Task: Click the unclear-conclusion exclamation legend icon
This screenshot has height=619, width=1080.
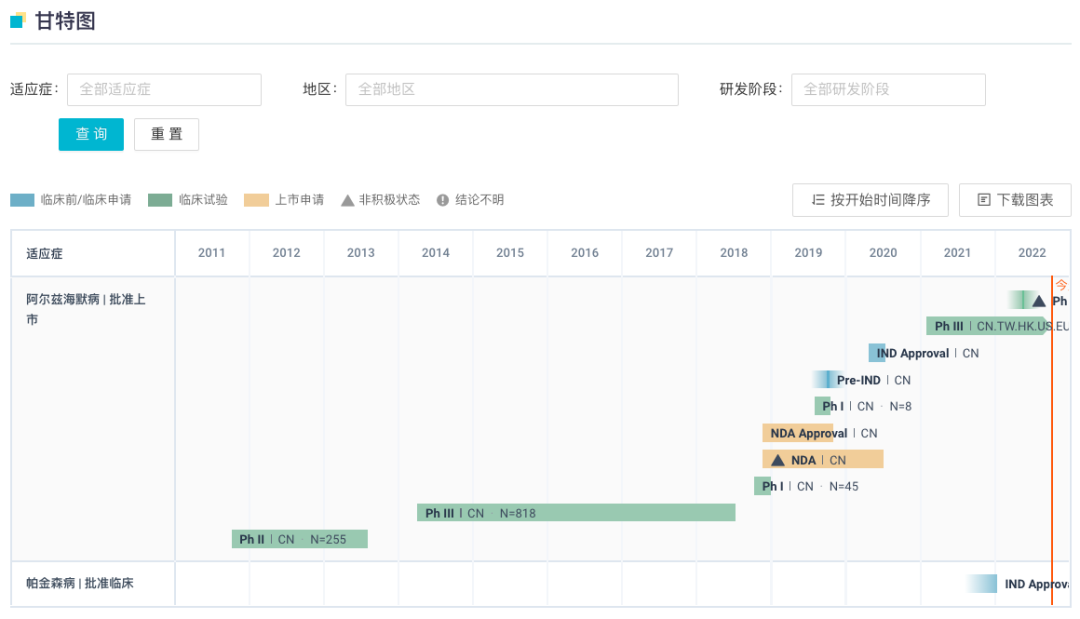Action: click(x=443, y=200)
